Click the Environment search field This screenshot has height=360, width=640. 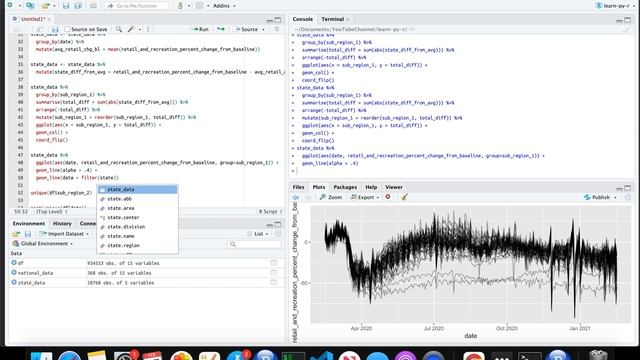(255, 244)
